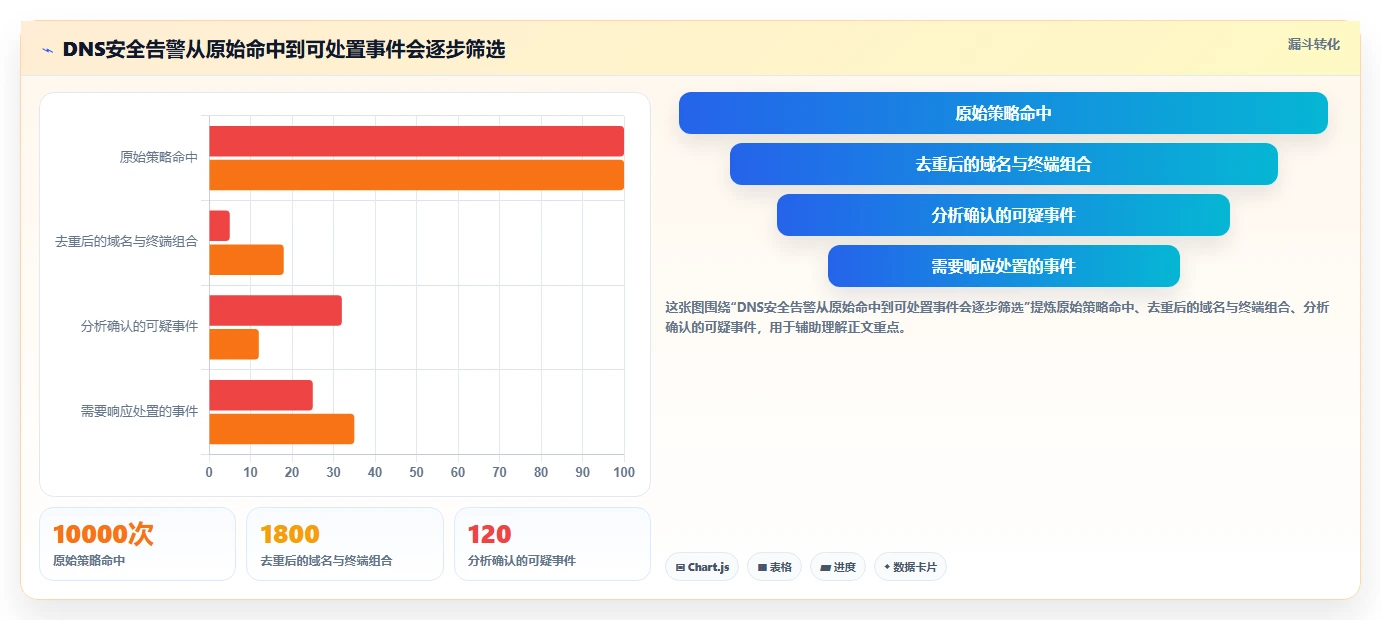The image size is (1381, 620).
Task: Click the x-axis tick label 0
Action: pyautogui.click(x=209, y=472)
